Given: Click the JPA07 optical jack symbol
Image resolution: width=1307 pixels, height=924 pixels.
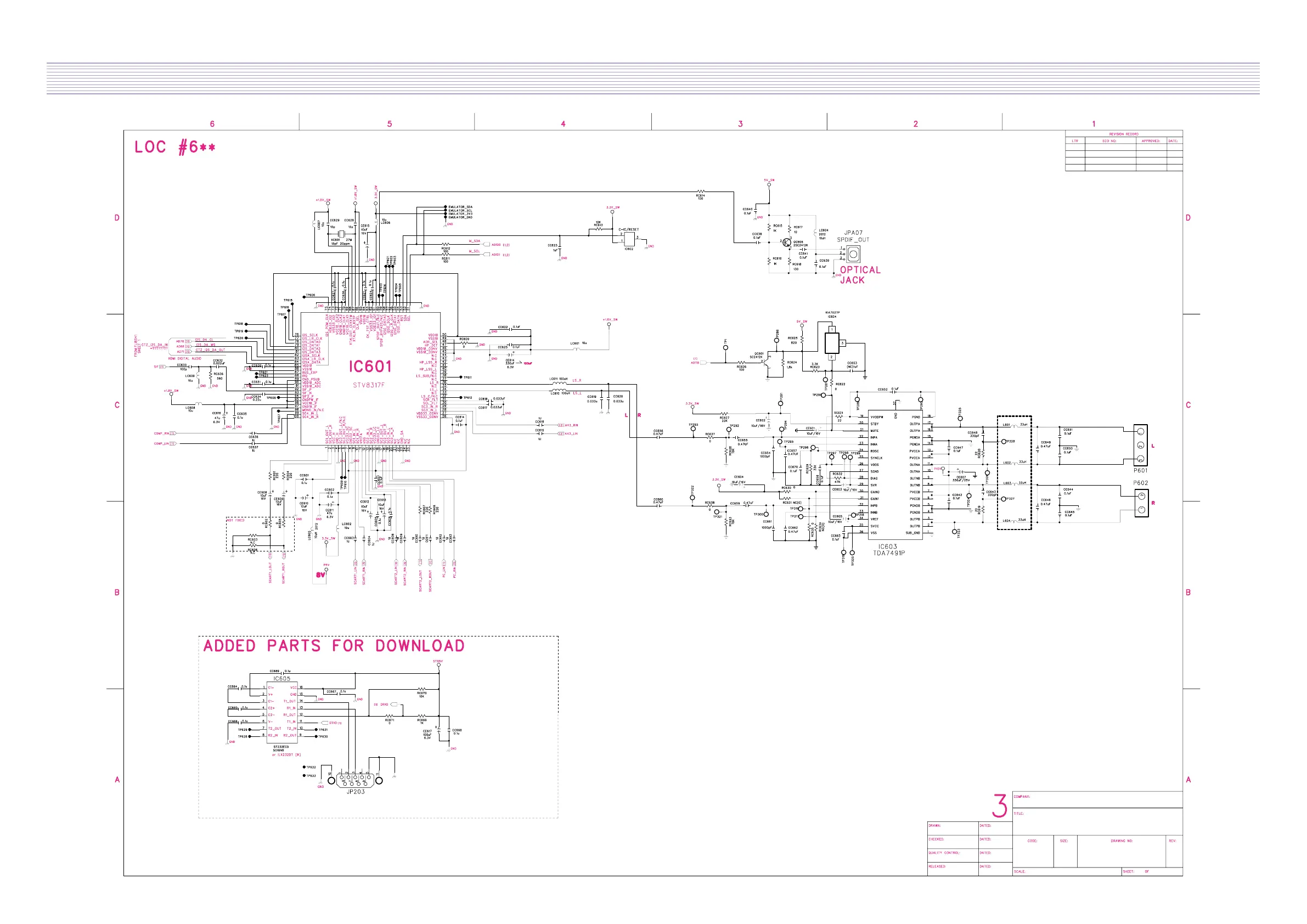Looking at the screenshot, I should [x=853, y=254].
